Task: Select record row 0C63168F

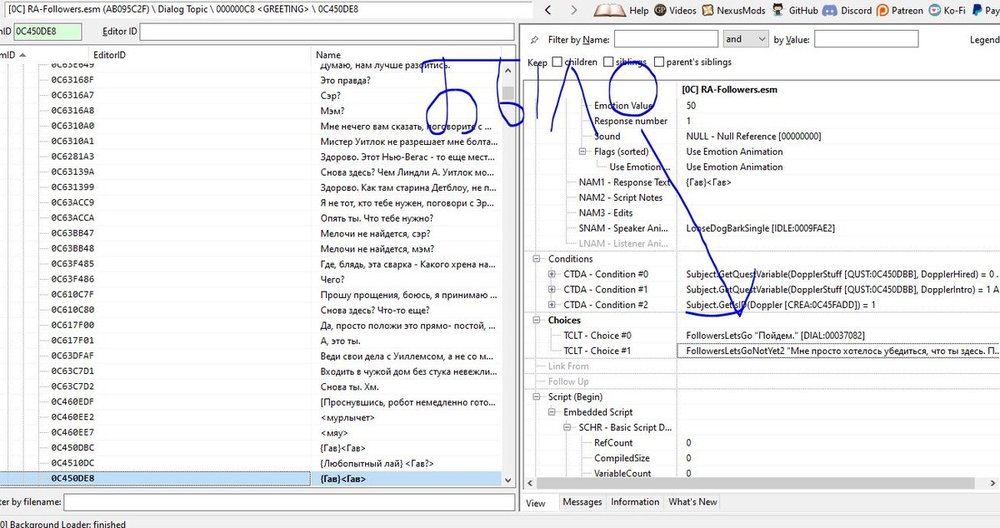Action: coord(251,80)
